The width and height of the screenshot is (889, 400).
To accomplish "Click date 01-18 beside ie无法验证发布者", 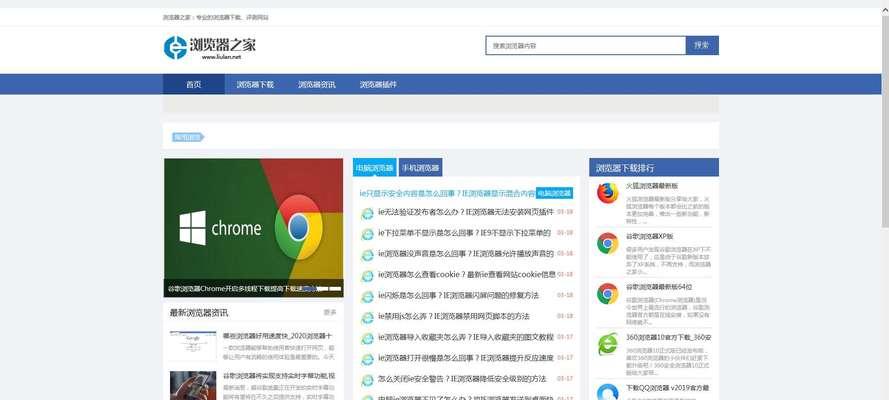I will 565,212.
